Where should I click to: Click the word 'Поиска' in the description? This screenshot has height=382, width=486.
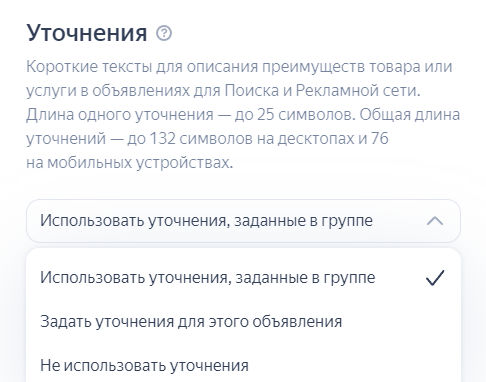[x=251, y=90]
